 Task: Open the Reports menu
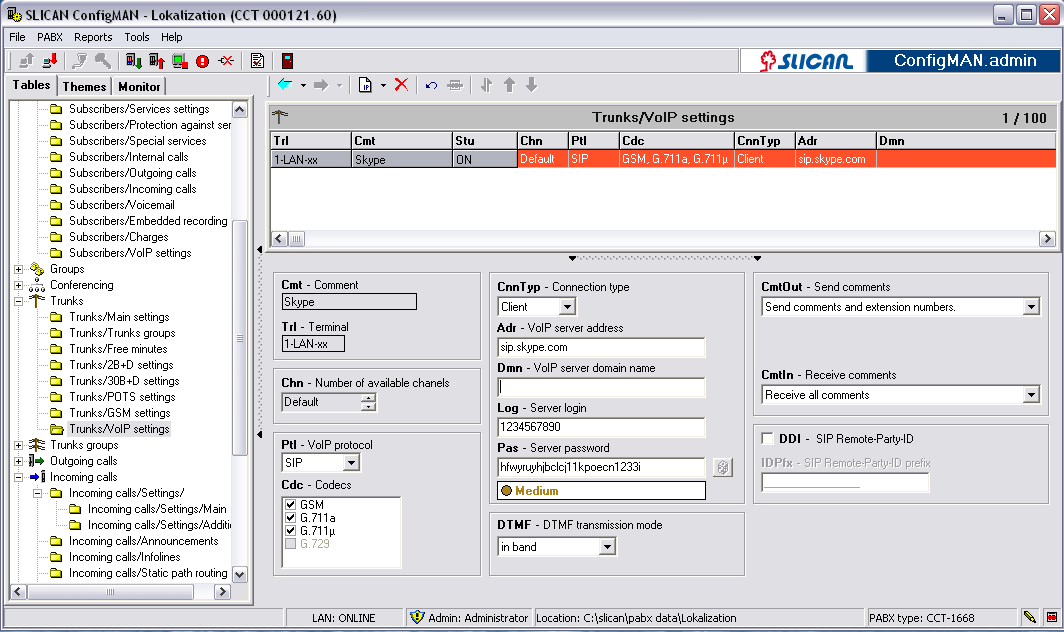(93, 37)
